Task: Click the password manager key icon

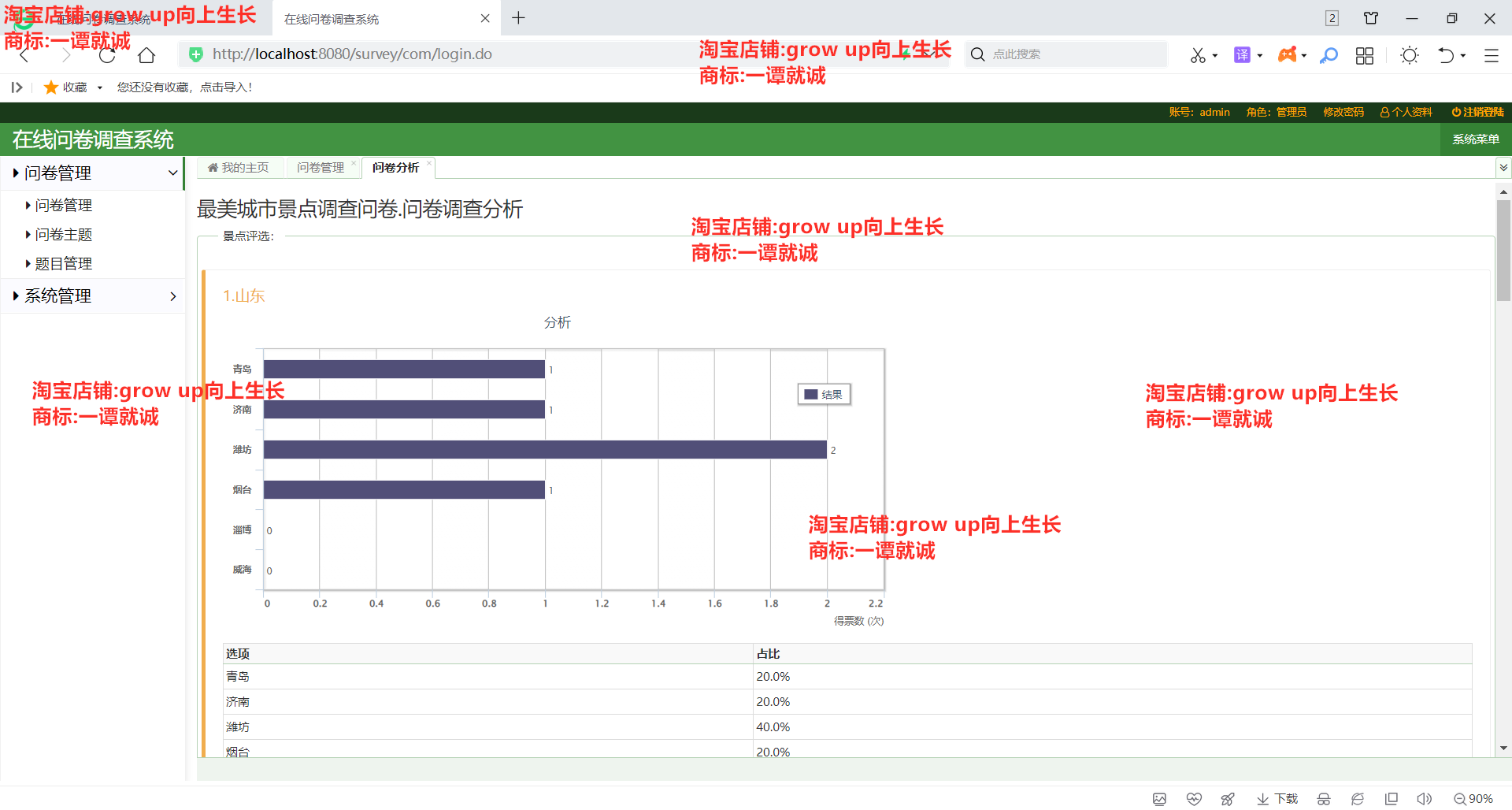Action: click(x=1329, y=55)
